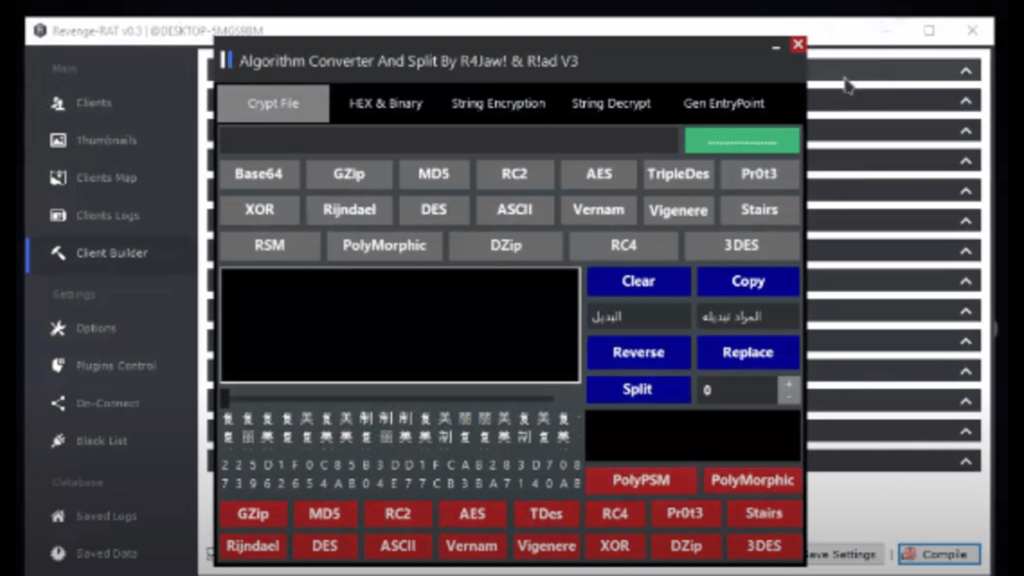Click the gray Rijndael button
The image size is (1024, 576).
pyautogui.click(x=349, y=210)
